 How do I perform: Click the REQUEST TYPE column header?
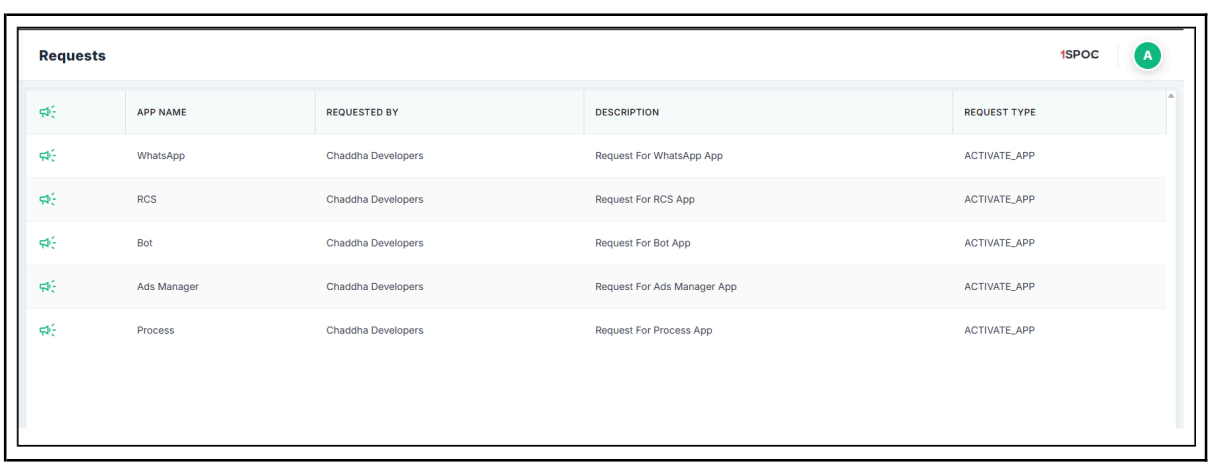click(999, 112)
